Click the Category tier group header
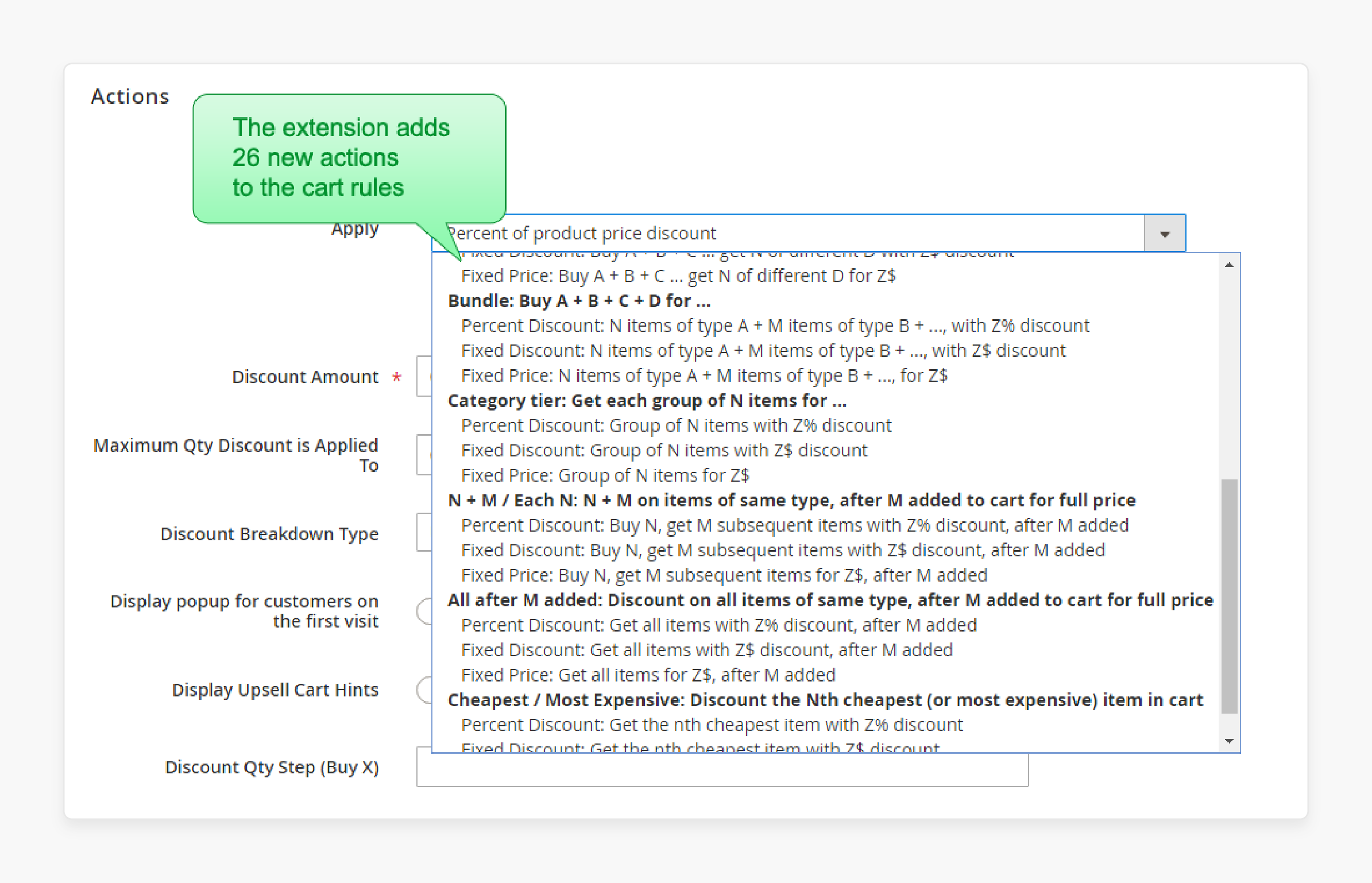This screenshot has width=1372, height=883. pyautogui.click(x=647, y=401)
